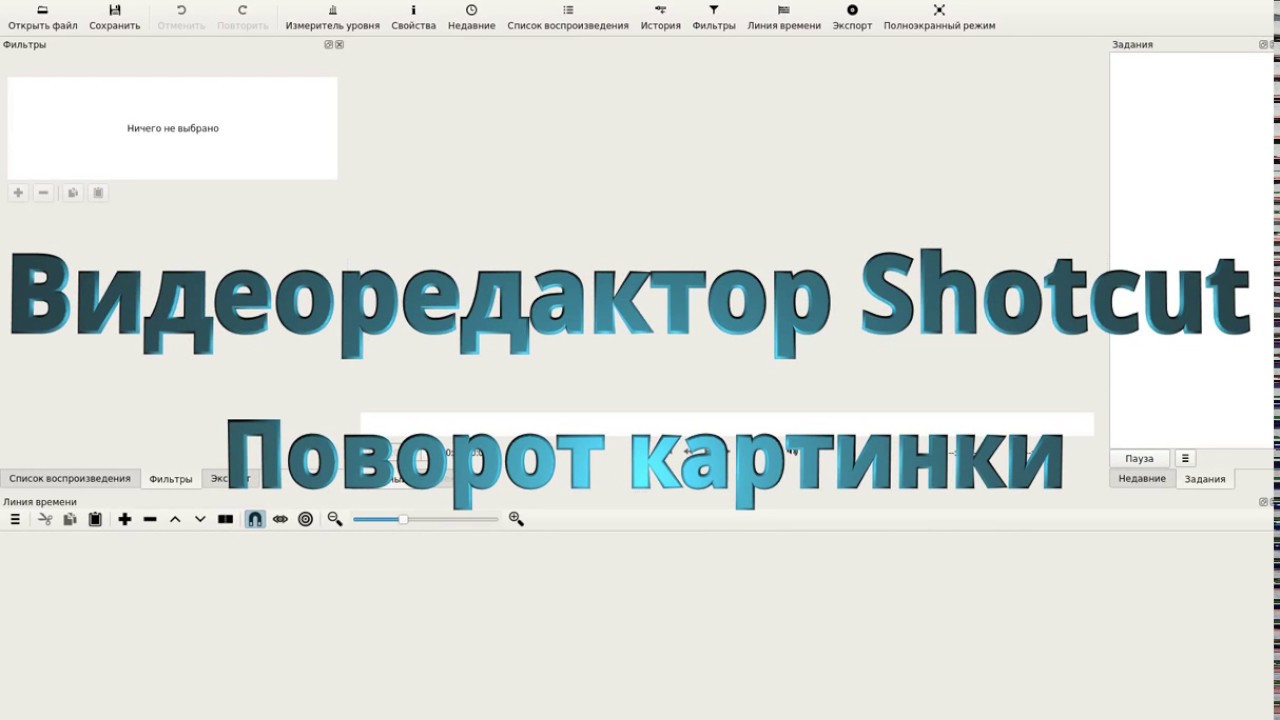Overwrite clip with down chevron
The width and height of the screenshot is (1280, 720).
click(200, 519)
